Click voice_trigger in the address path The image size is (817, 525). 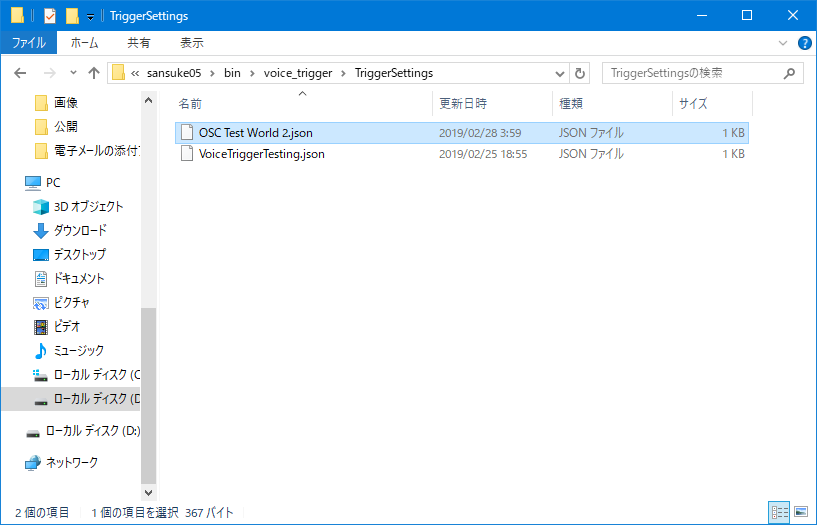[x=298, y=73]
